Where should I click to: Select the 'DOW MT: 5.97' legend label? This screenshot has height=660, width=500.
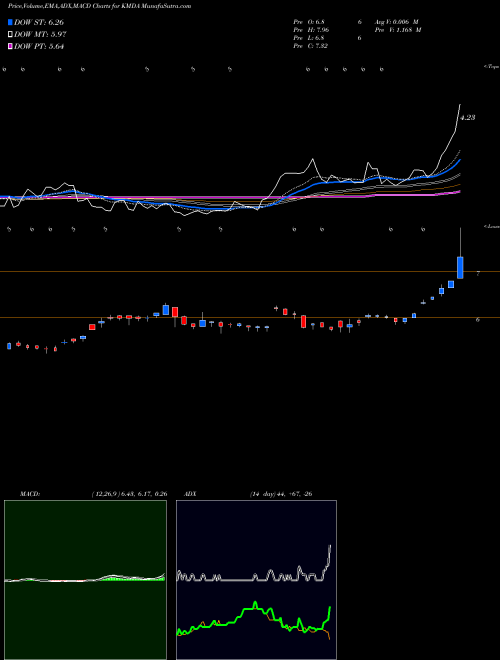pos(40,35)
